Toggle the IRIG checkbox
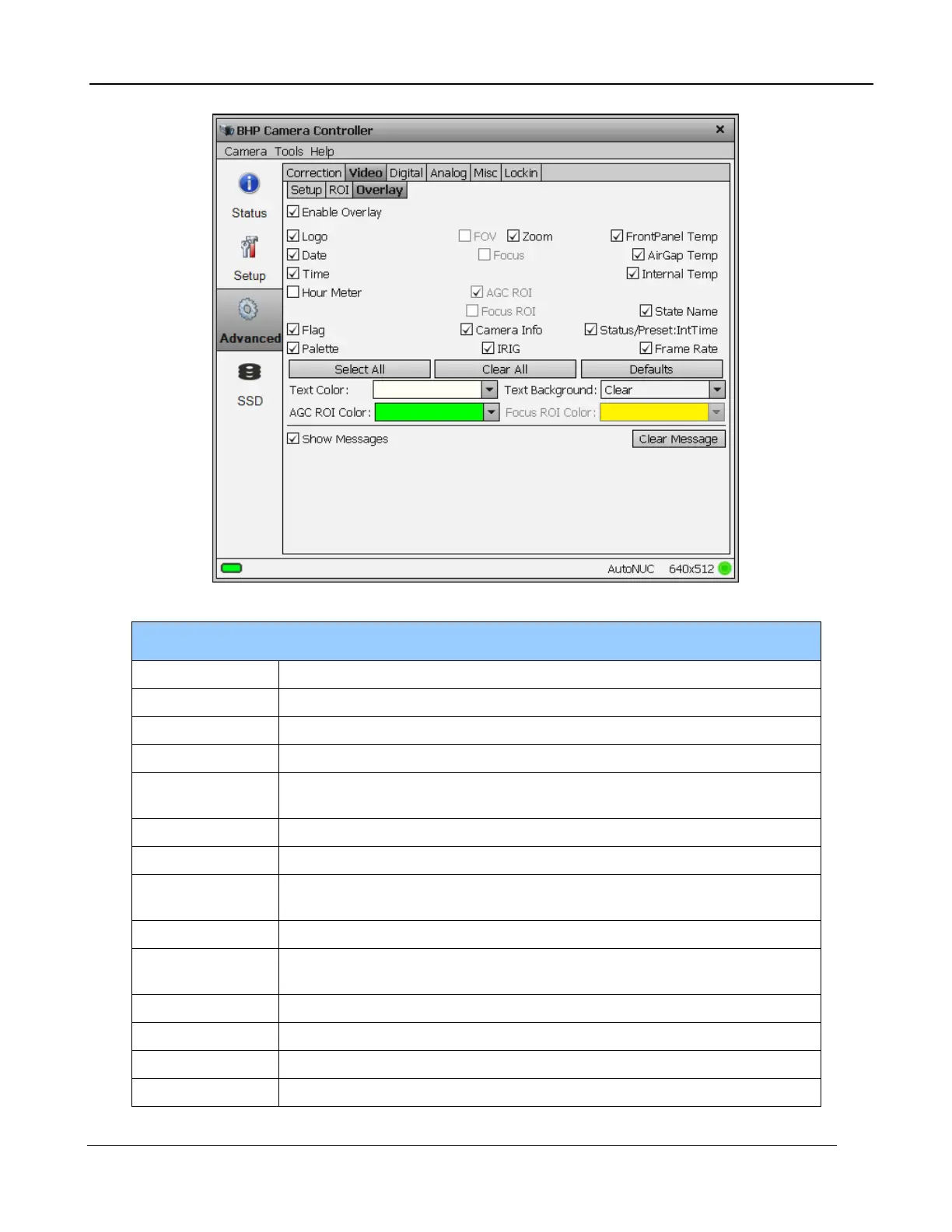This screenshot has width=952, height=1232. [488, 348]
